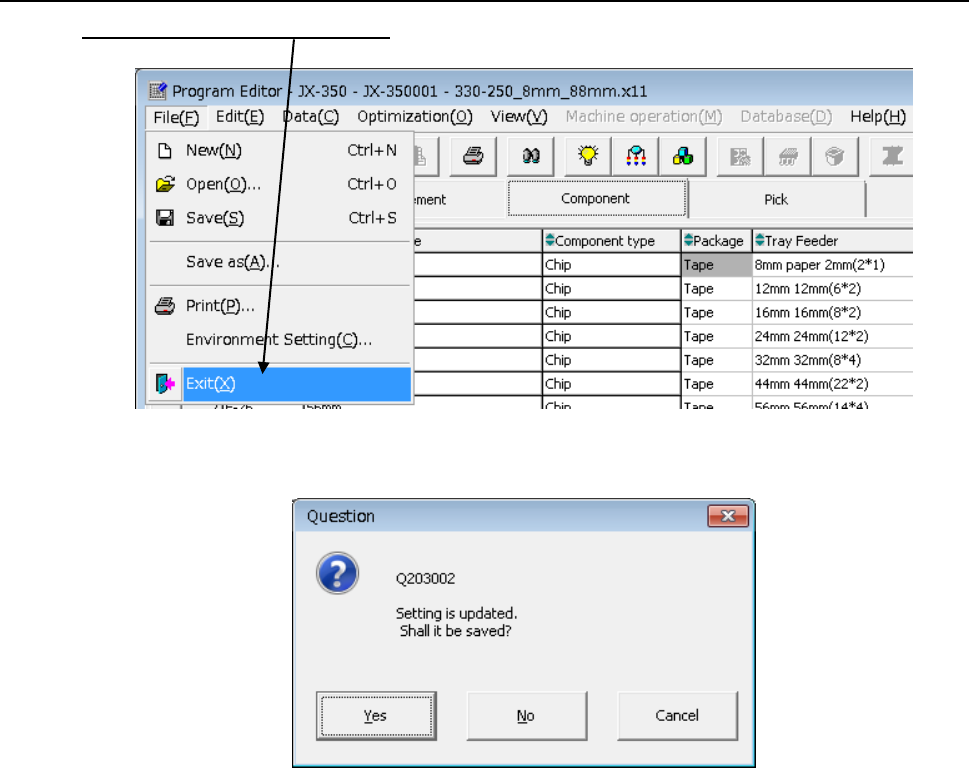Open Environment Setting(C)... from File menu

coord(280,340)
